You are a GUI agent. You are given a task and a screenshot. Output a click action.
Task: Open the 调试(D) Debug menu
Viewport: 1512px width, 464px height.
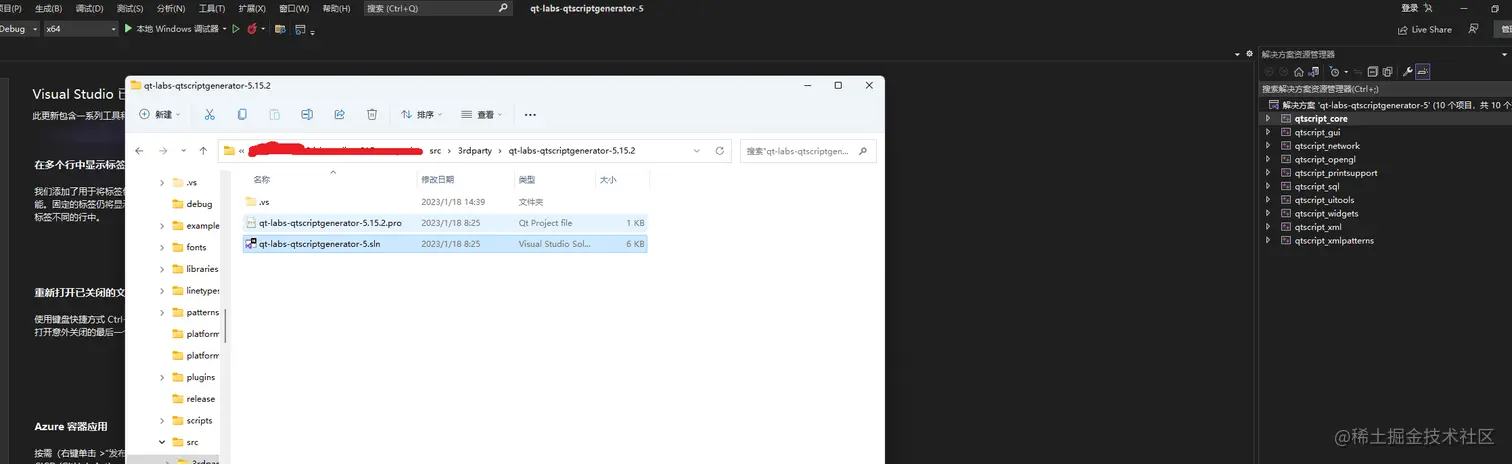pyautogui.click(x=89, y=8)
